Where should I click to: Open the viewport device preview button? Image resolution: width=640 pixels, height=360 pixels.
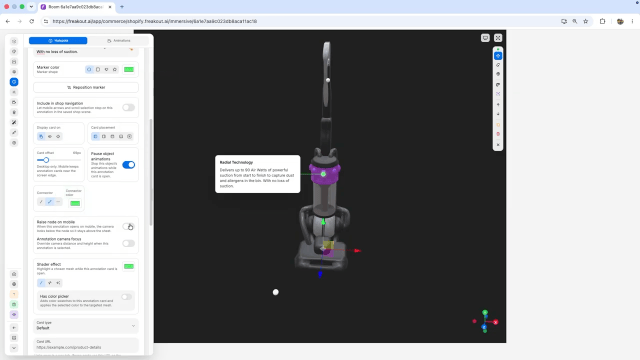[x=485, y=38]
